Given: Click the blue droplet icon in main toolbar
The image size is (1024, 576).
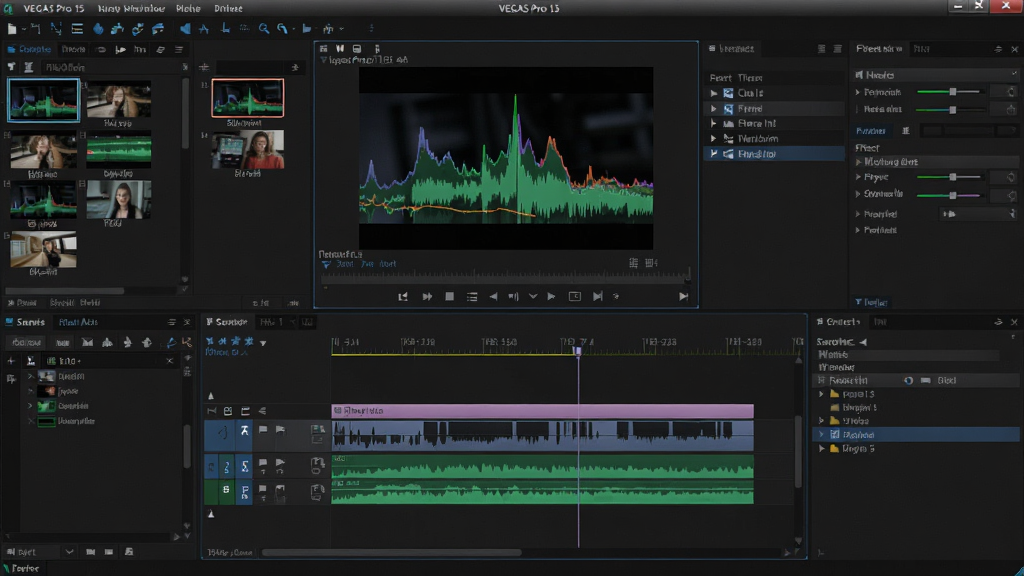Looking at the screenshot, I should pos(98,29).
